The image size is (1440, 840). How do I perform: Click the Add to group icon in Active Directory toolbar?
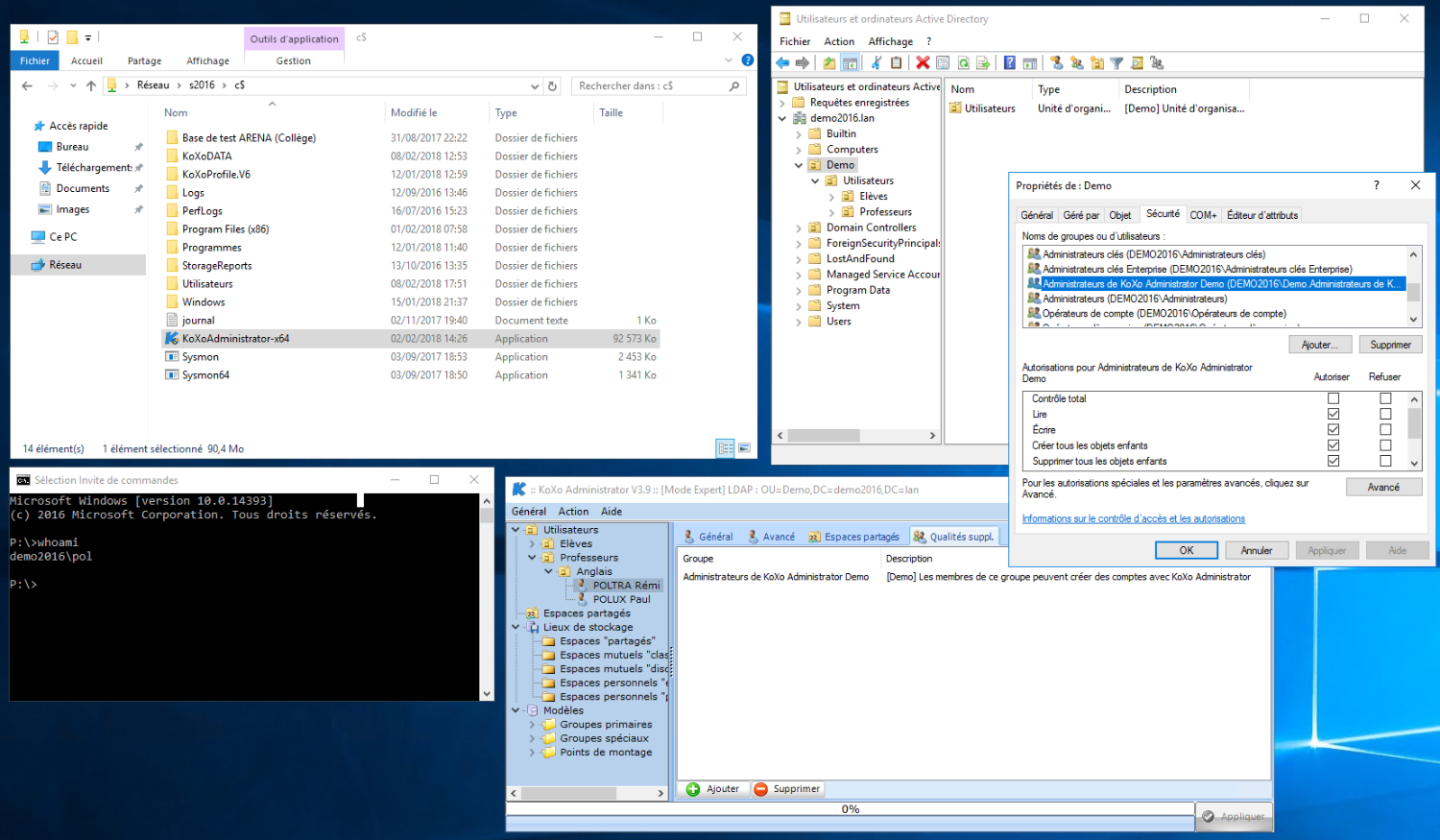pos(1157,63)
